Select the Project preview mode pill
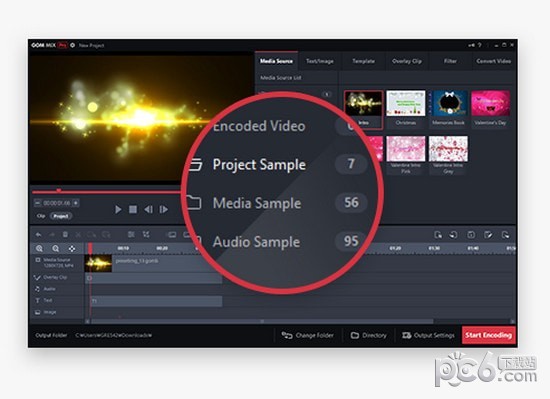This screenshot has width=550, height=399. (61, 216)
